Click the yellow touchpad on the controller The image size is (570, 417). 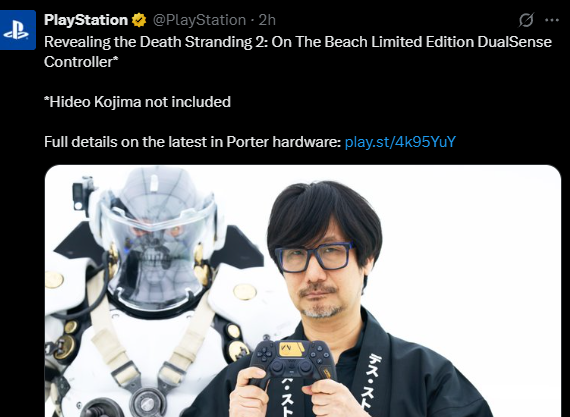(292, 349)
